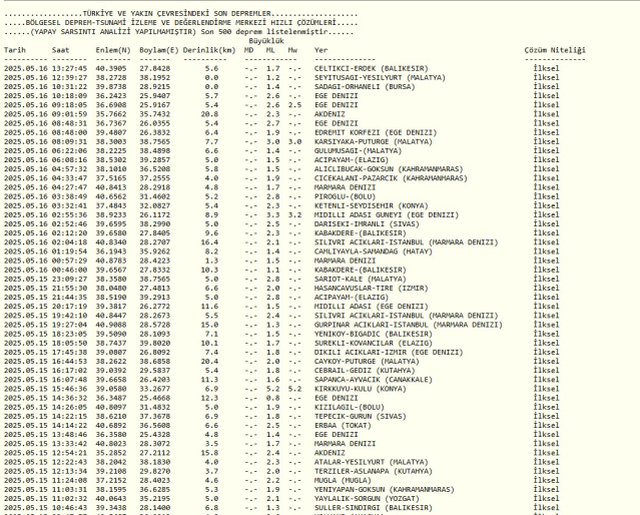Viewport: 640px width, 515px height.
Task: Click the time value '13:27:45'
Action: pos(69,69)
